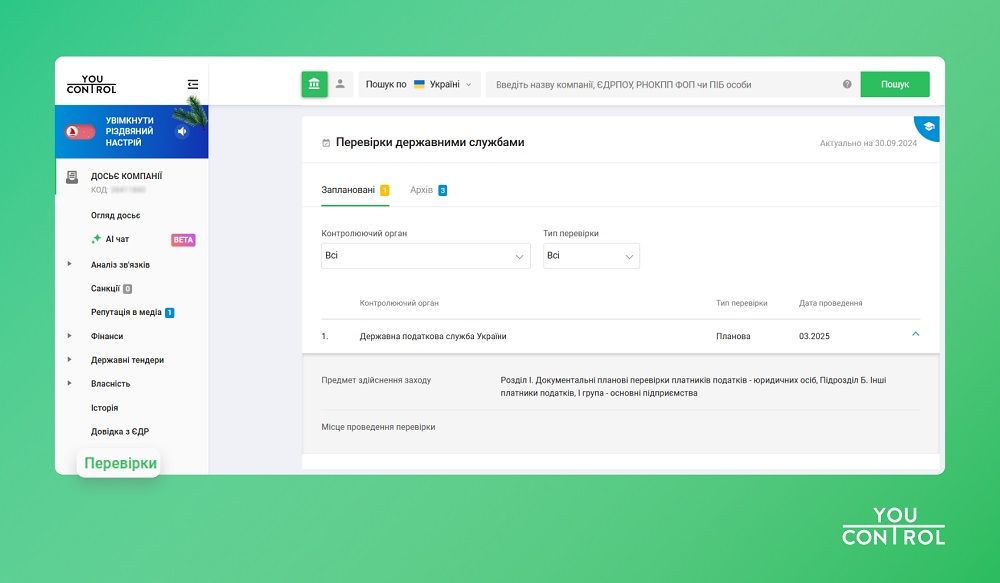Open the graduation cap tutorial icon
Screen dimensions: 1000x583
click(x=929, y=127)
